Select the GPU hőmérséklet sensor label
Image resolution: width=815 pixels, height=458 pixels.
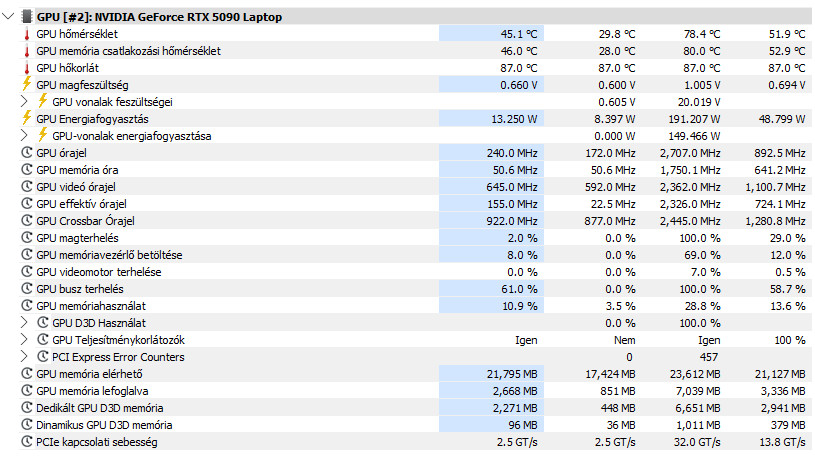[77, 34]
